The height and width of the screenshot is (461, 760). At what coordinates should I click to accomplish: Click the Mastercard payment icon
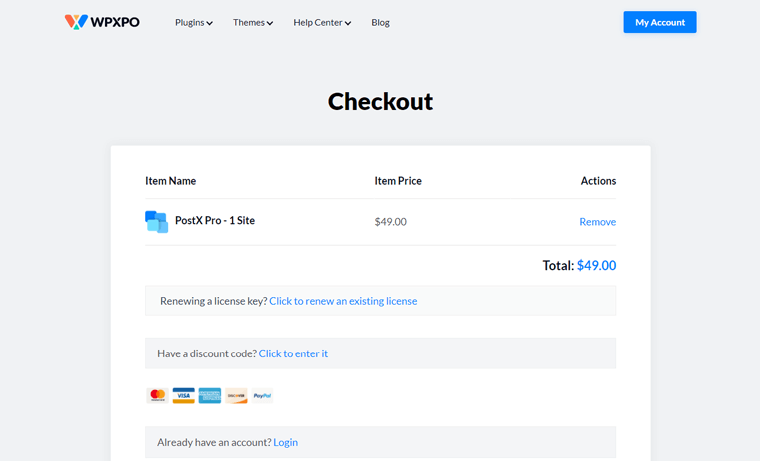coord(157,396)
